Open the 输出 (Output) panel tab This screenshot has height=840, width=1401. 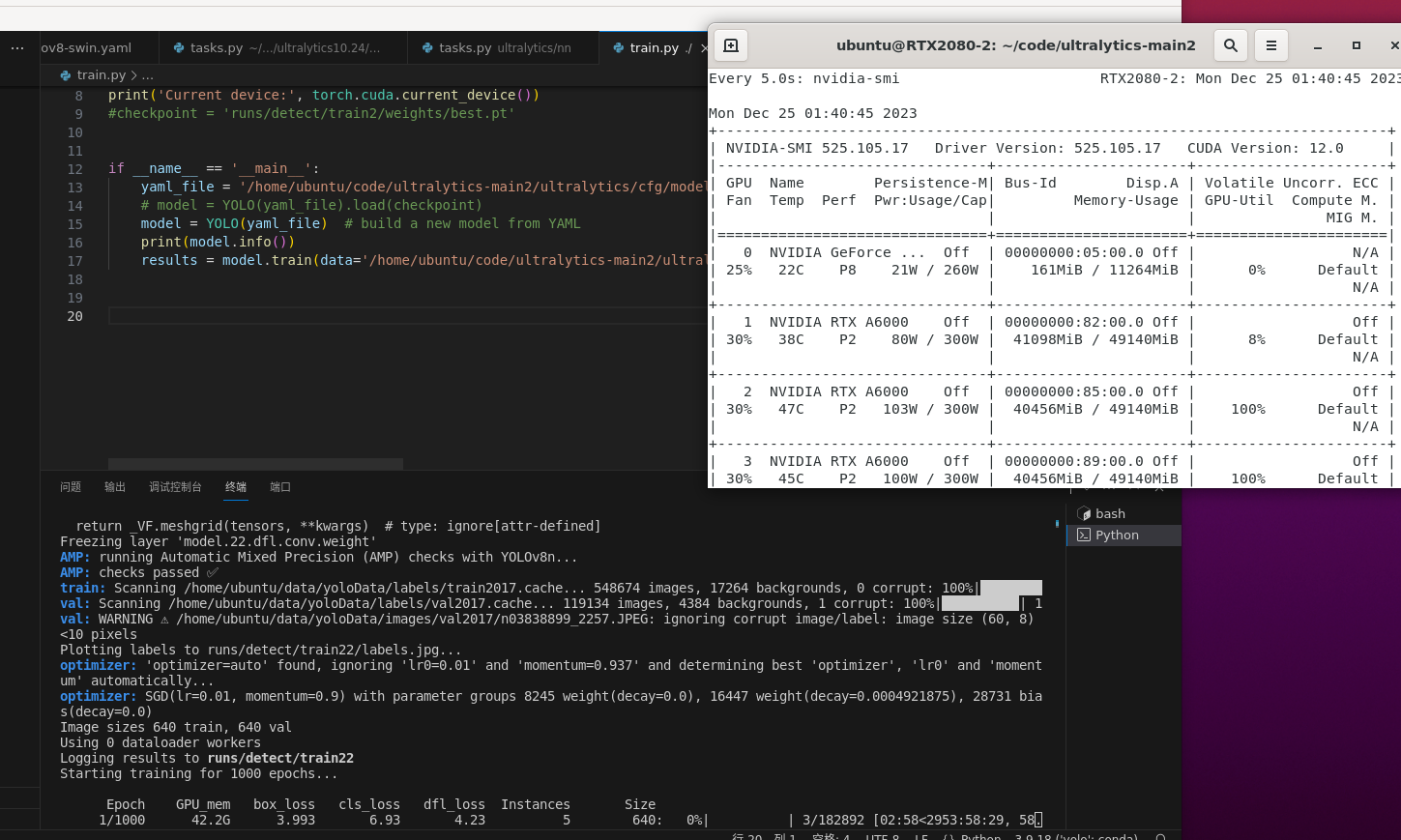click(115, 487)
